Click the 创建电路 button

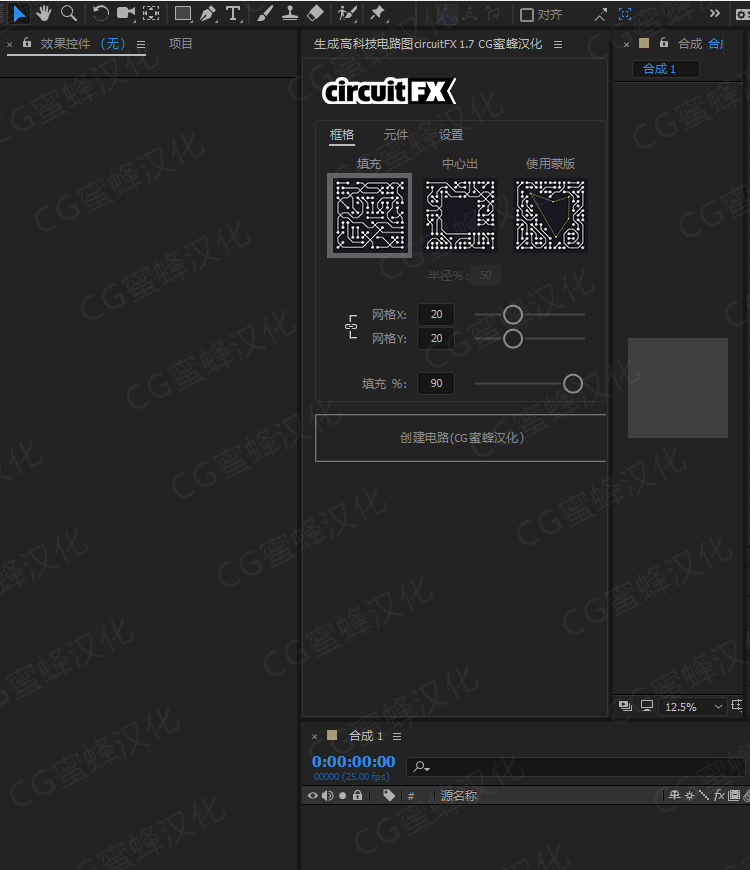(461, 438)
